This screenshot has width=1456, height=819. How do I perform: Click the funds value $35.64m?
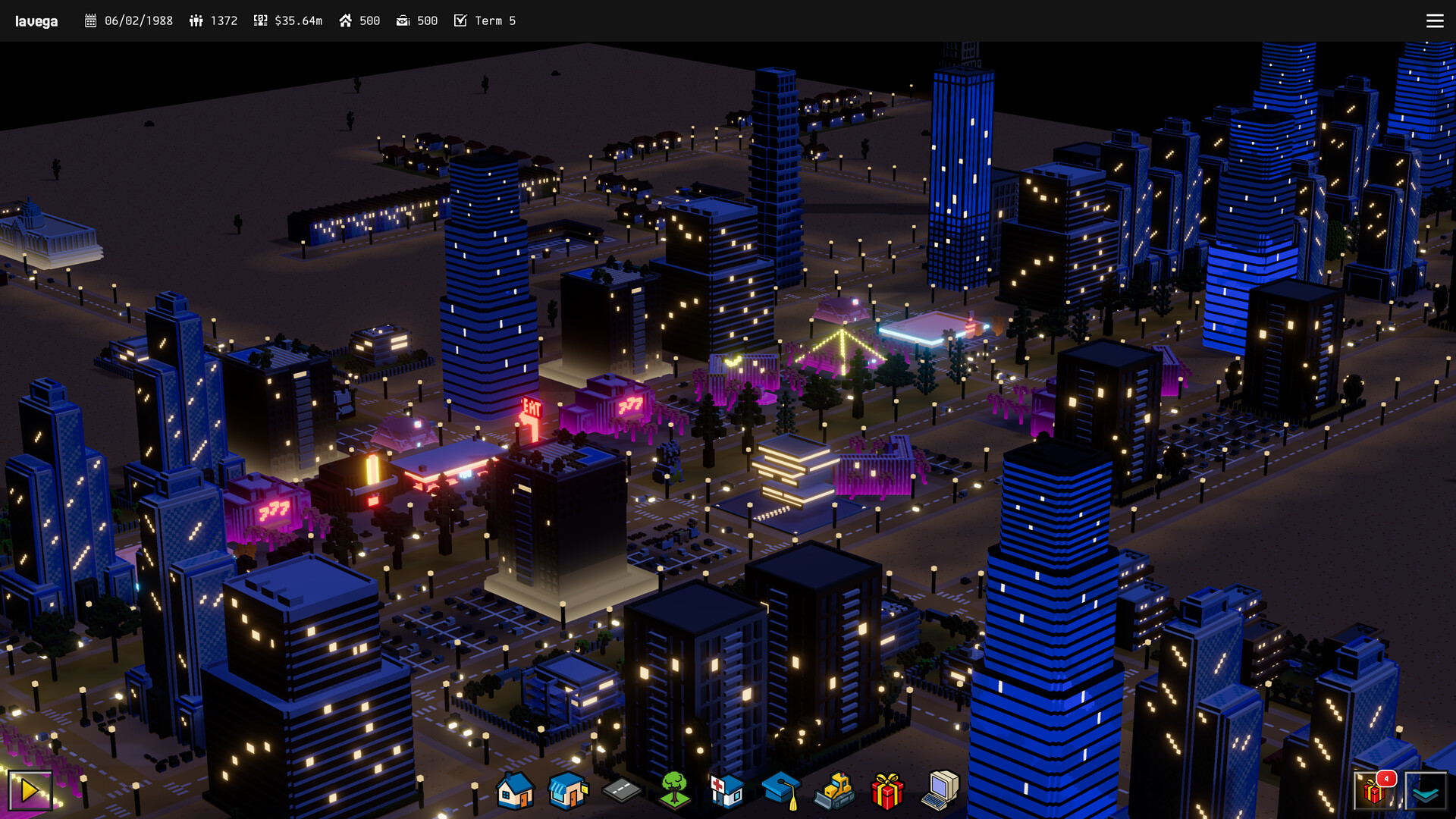coord(299,20)
